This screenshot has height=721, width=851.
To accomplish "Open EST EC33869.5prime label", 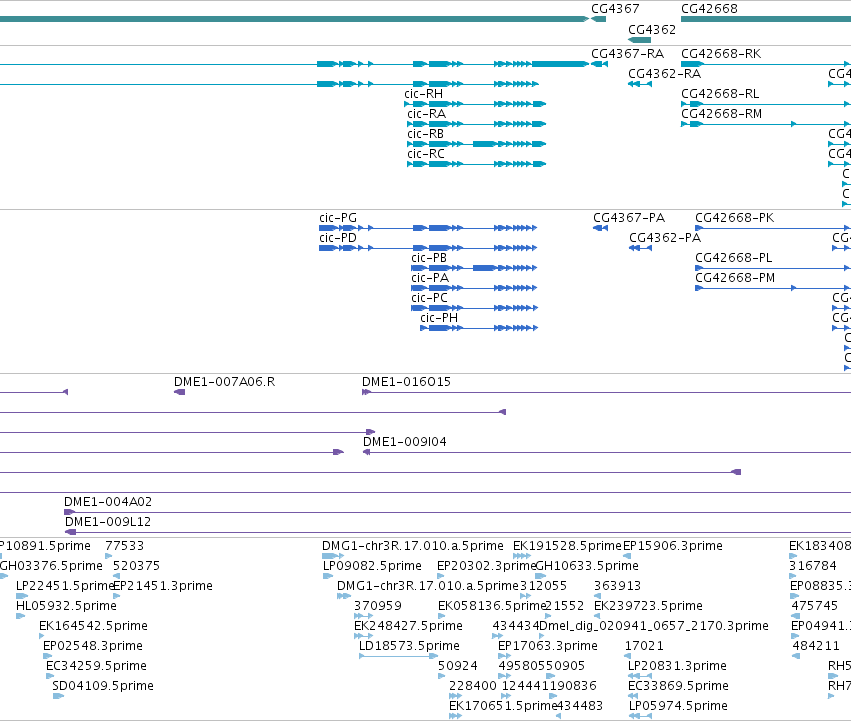I will 678,686.
